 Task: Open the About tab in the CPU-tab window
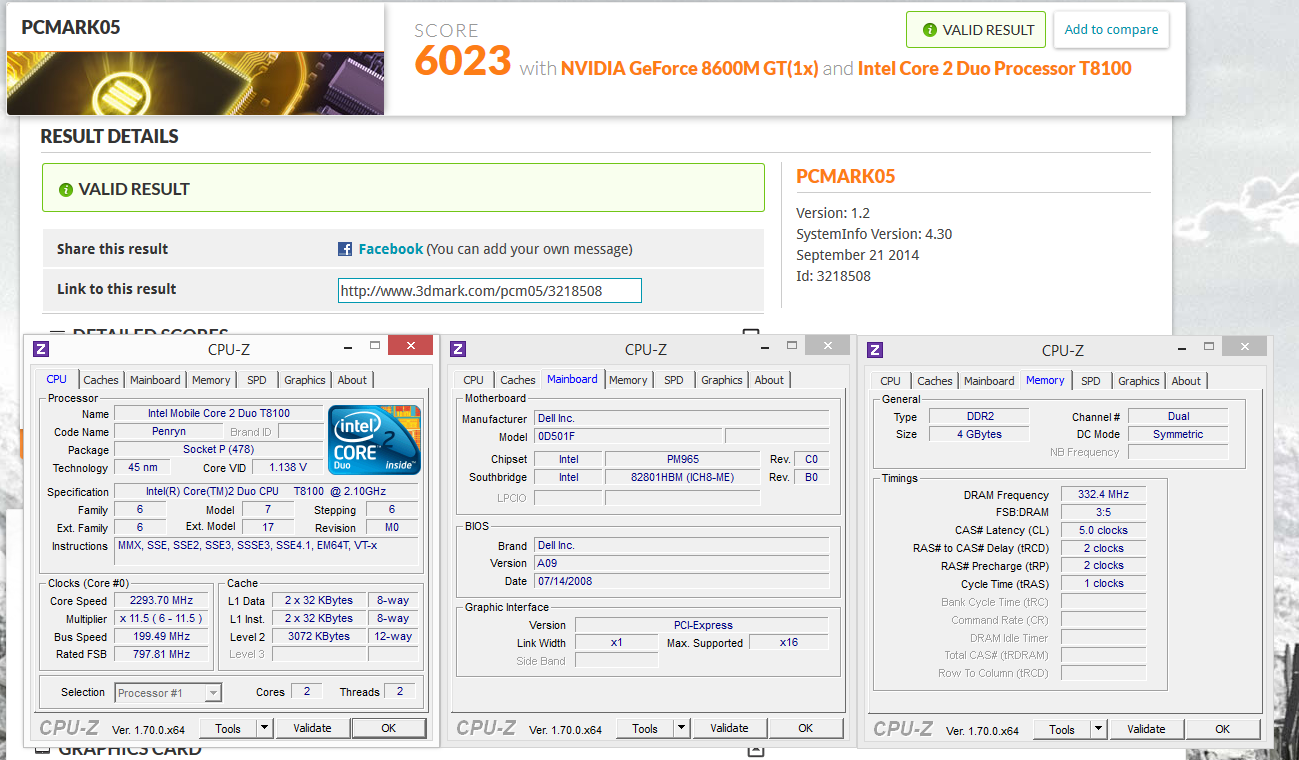pos(352,380)
